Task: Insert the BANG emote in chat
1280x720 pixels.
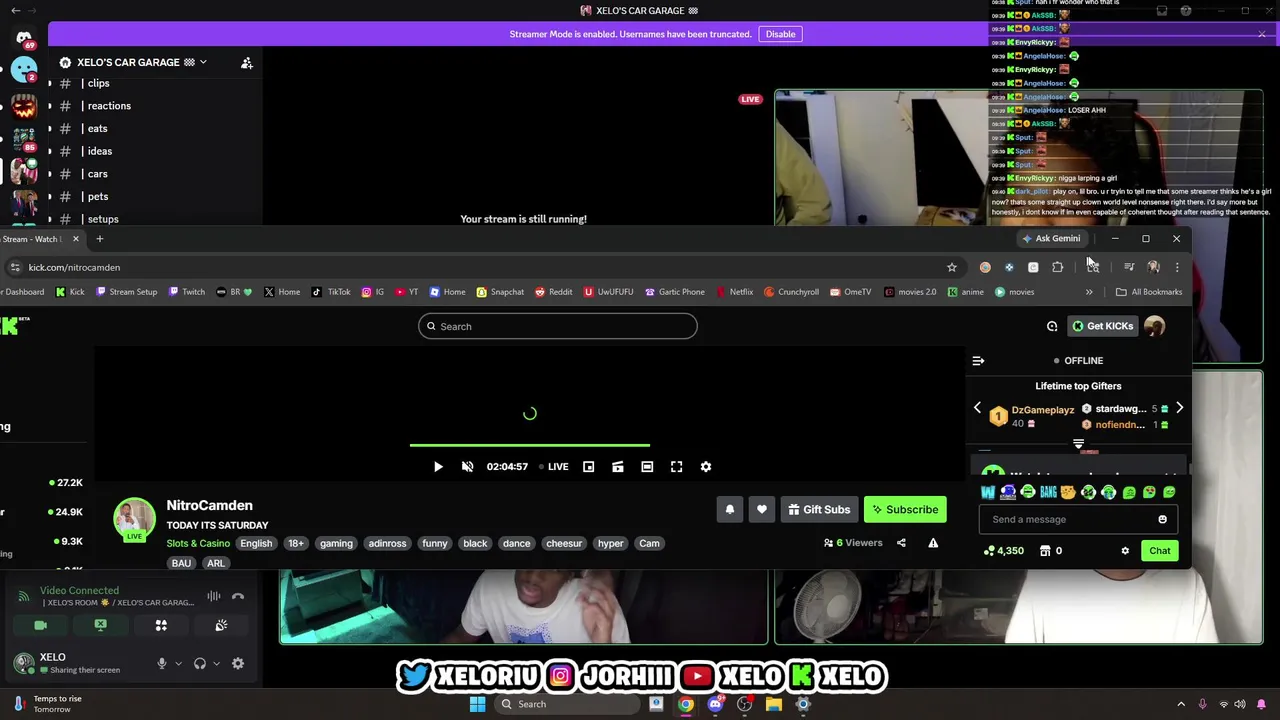Action: point(1048,492)
